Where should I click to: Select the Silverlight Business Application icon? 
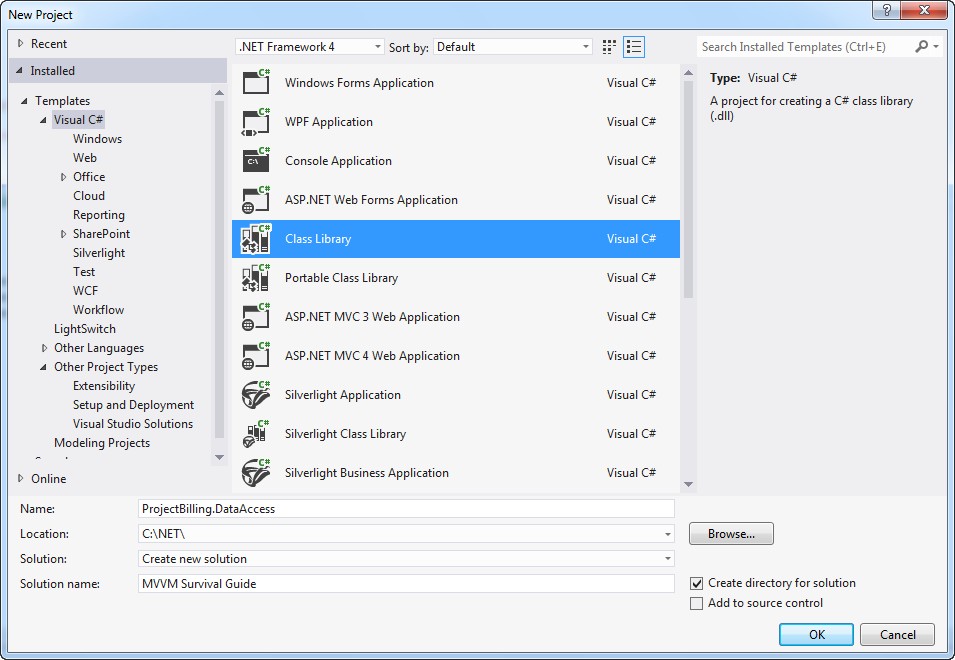pyautogui.click(x=256, y=472)
